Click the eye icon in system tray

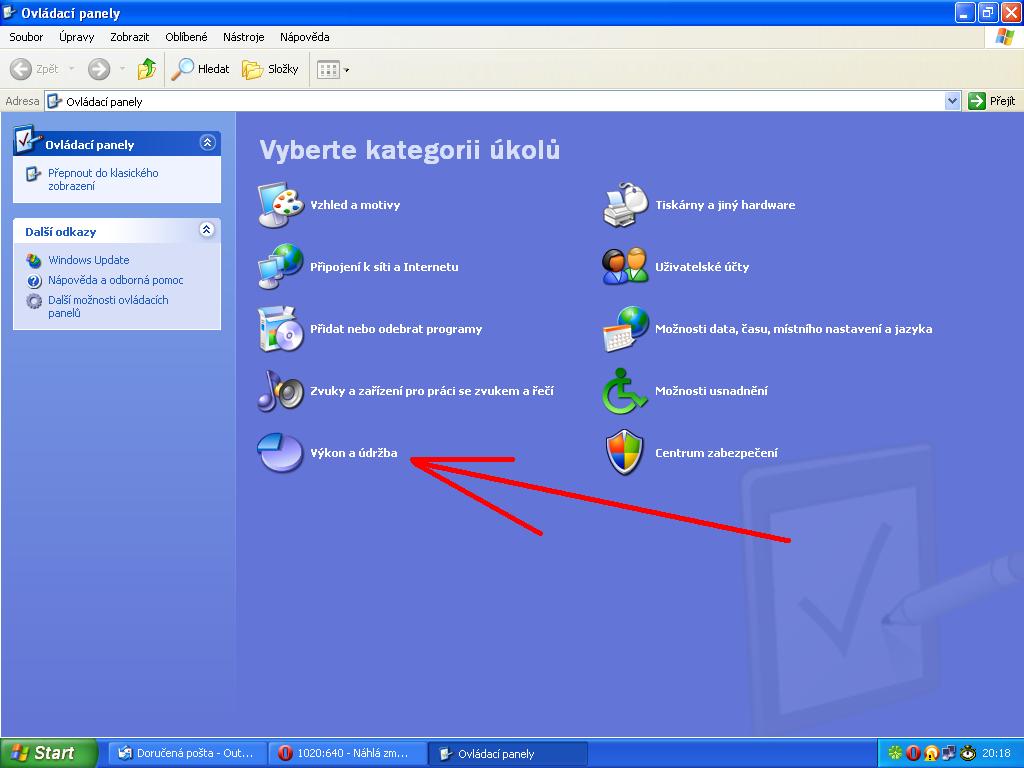click(x=968, y=753)
